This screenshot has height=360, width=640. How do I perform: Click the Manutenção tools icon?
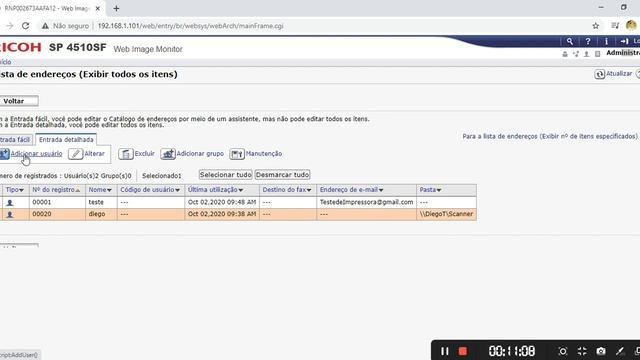(x=237, y=154)
